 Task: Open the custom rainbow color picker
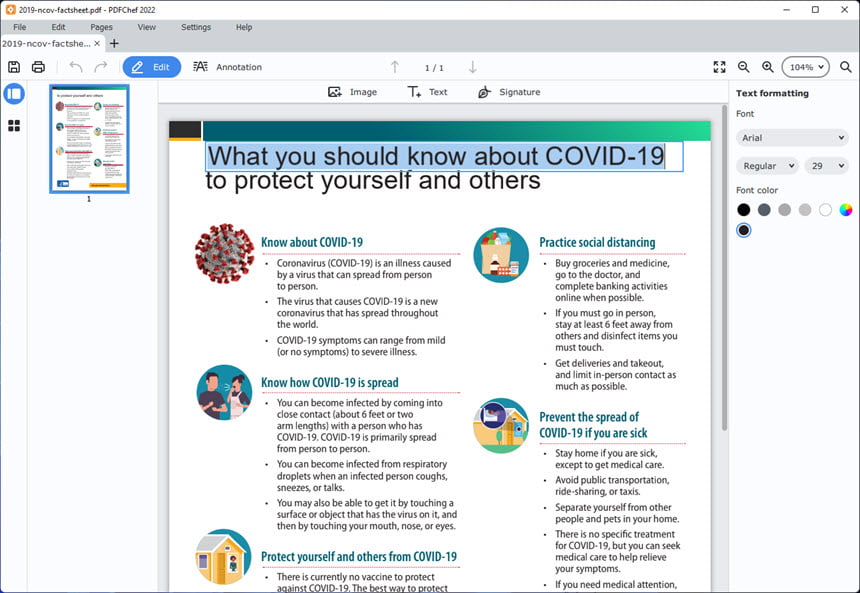click(x=846, y=210)
